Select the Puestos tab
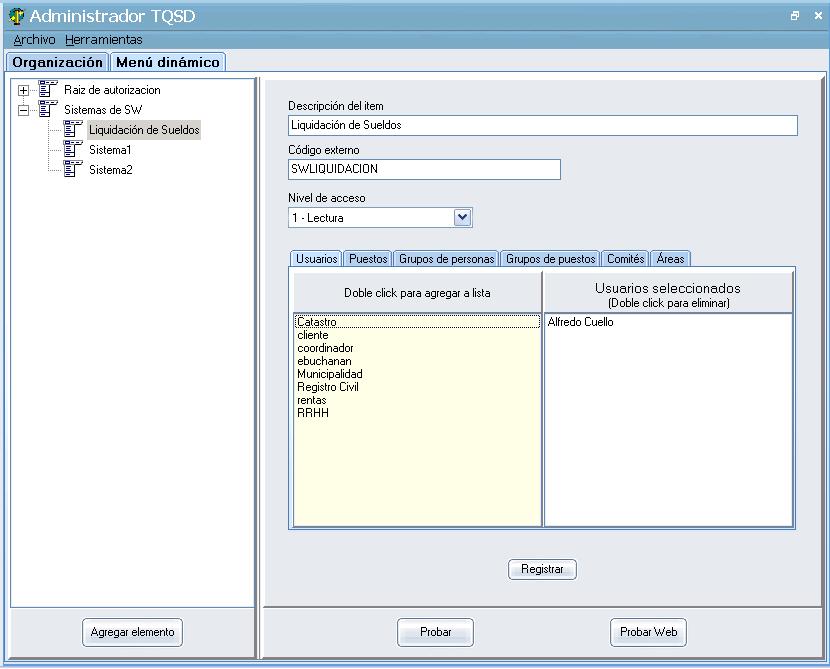 tap(368, 259)
